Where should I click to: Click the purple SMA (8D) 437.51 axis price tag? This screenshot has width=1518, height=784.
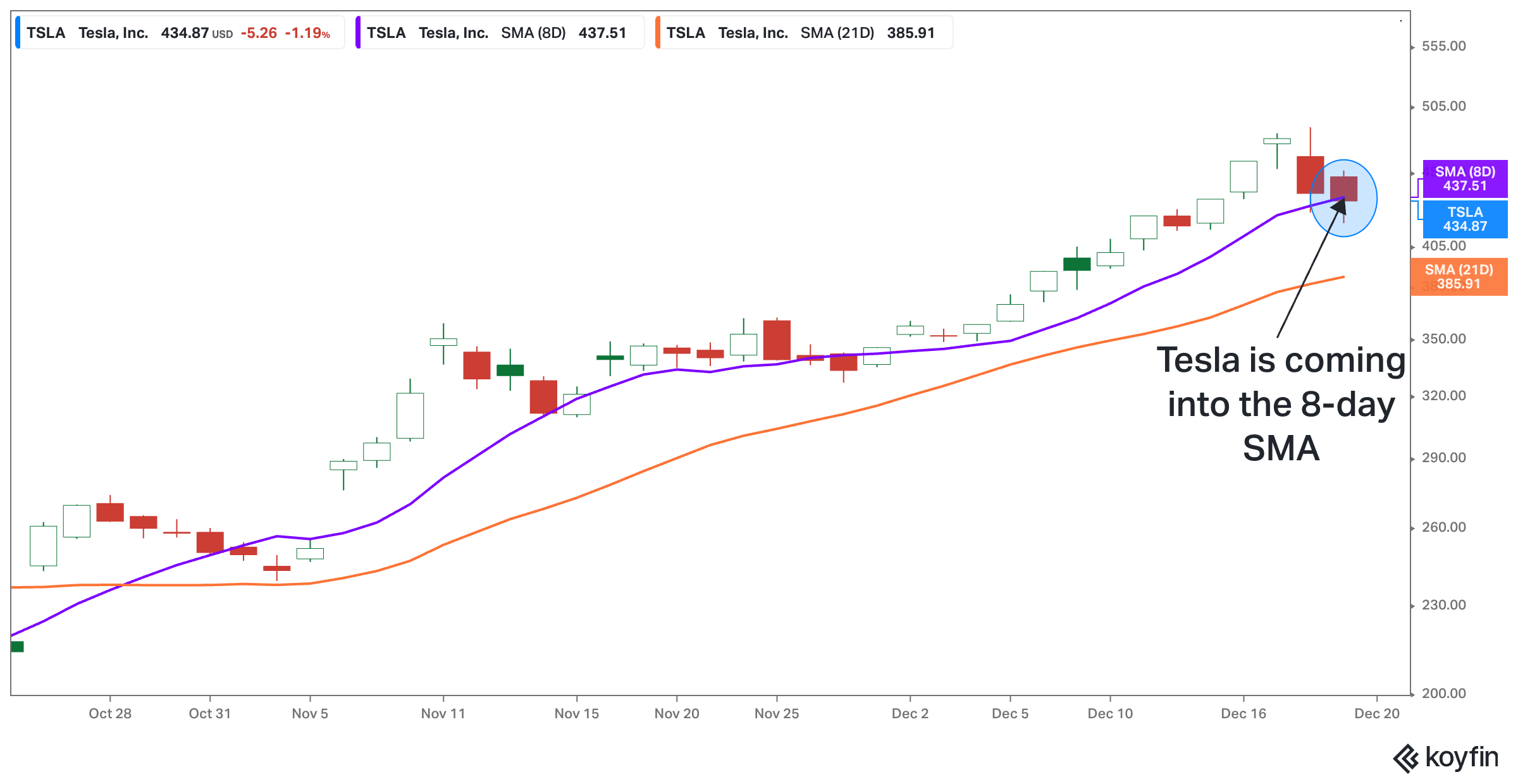click(x=1465, y=179)
